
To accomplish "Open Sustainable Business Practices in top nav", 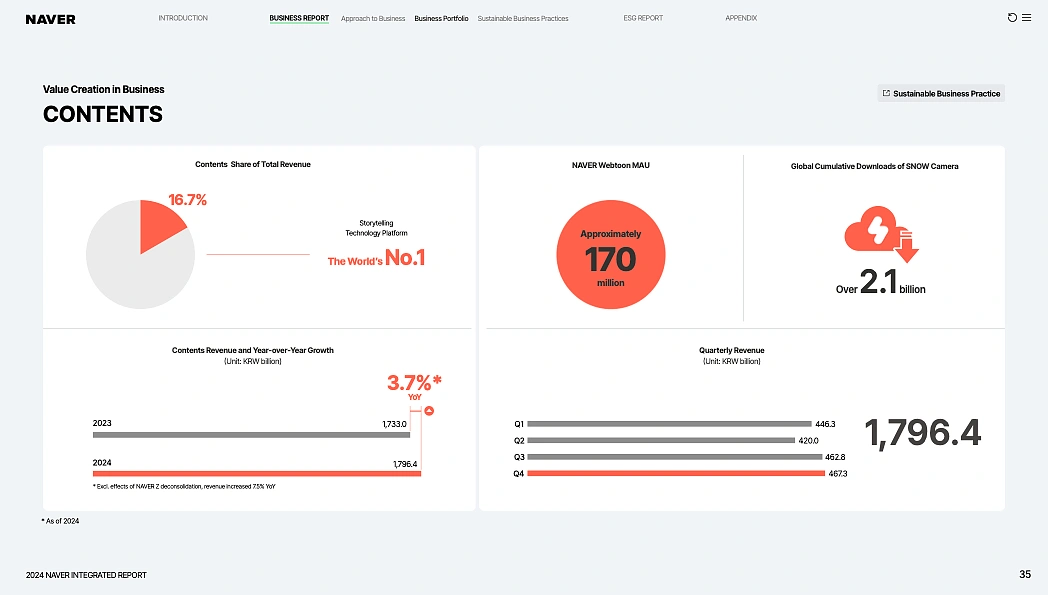I will 523,19.
